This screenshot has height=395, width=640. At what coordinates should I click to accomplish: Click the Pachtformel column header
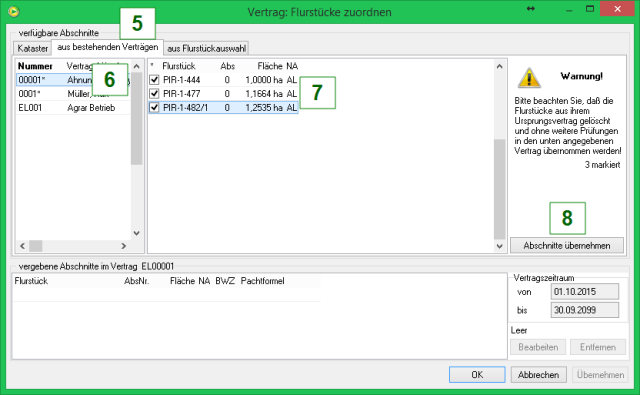[262, 281]
